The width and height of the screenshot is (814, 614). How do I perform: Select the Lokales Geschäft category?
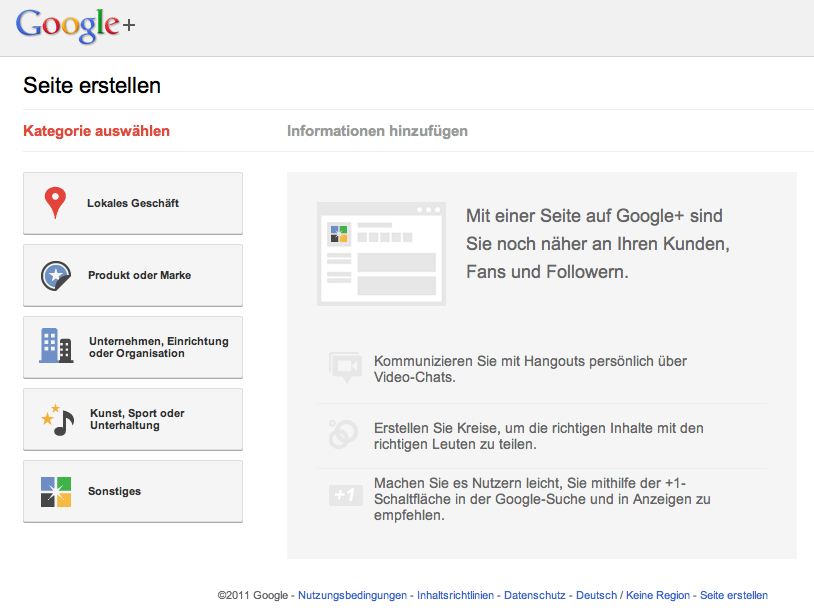[133, 203]
